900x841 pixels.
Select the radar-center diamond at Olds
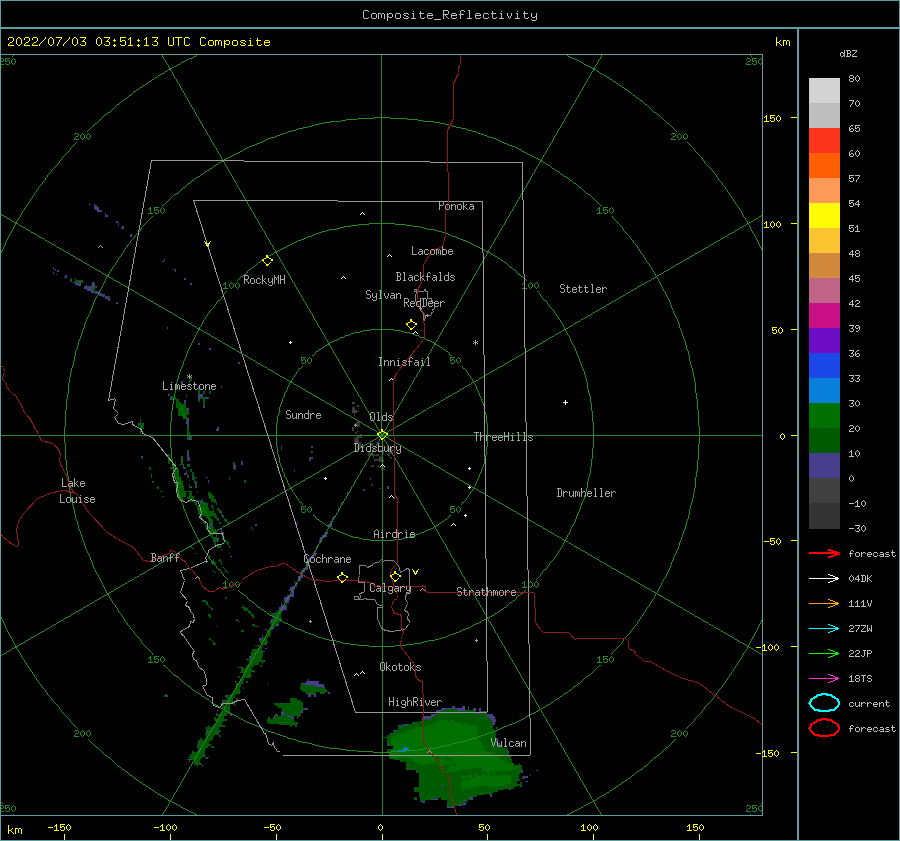tap(382, 435)
